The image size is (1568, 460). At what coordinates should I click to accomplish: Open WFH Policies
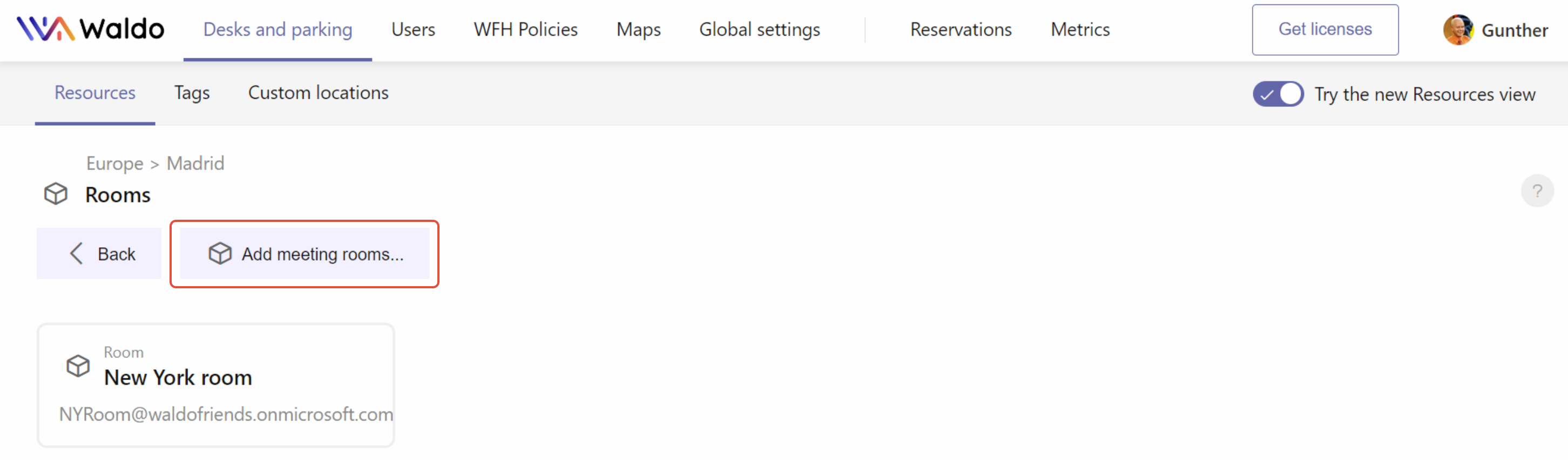pos(525,29)
